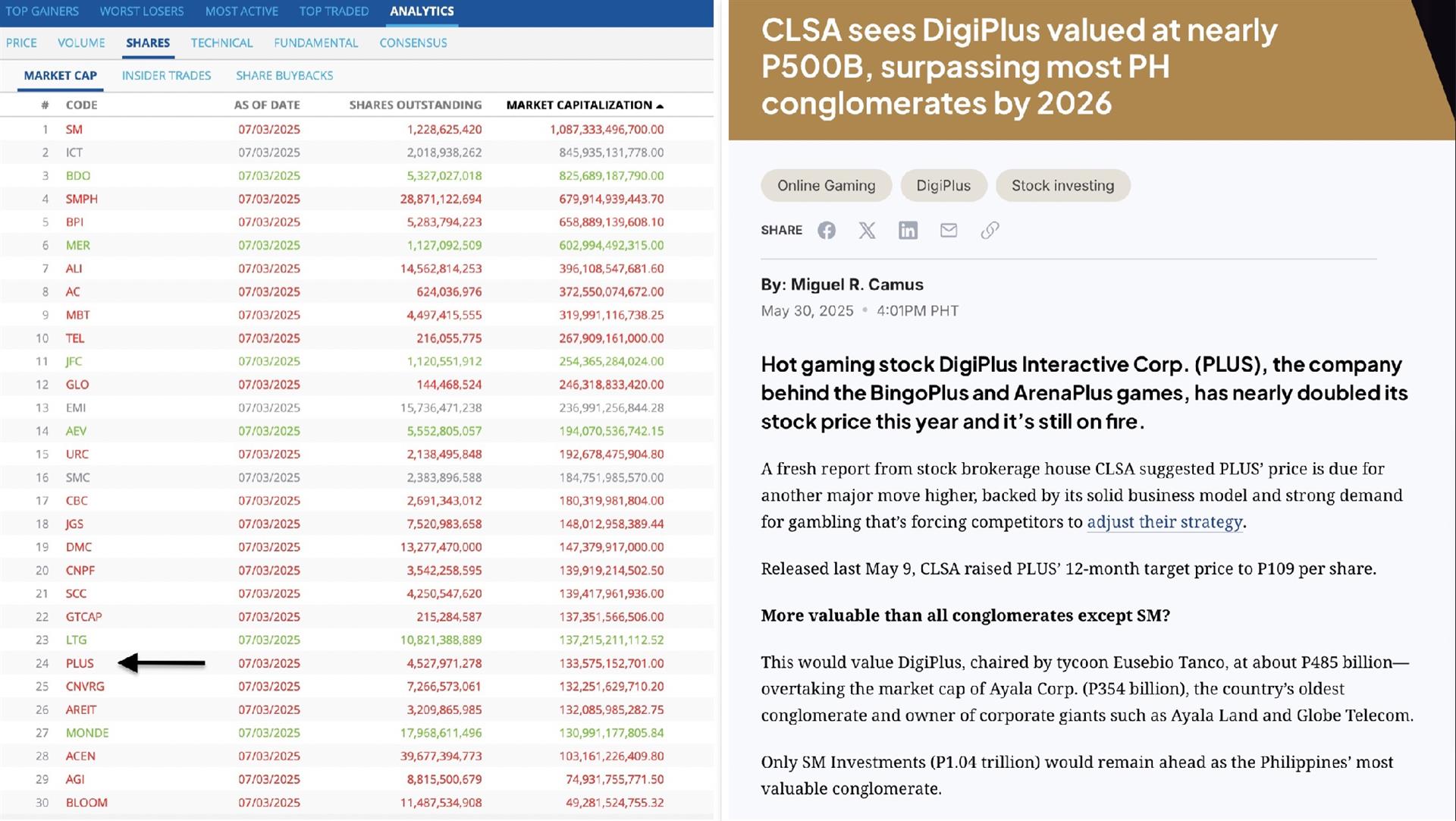Open the BPI stock code

[74, 222]
